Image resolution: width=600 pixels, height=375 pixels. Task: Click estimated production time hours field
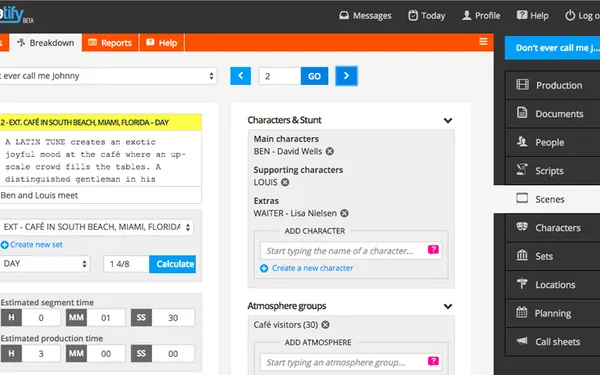point(41,354)
